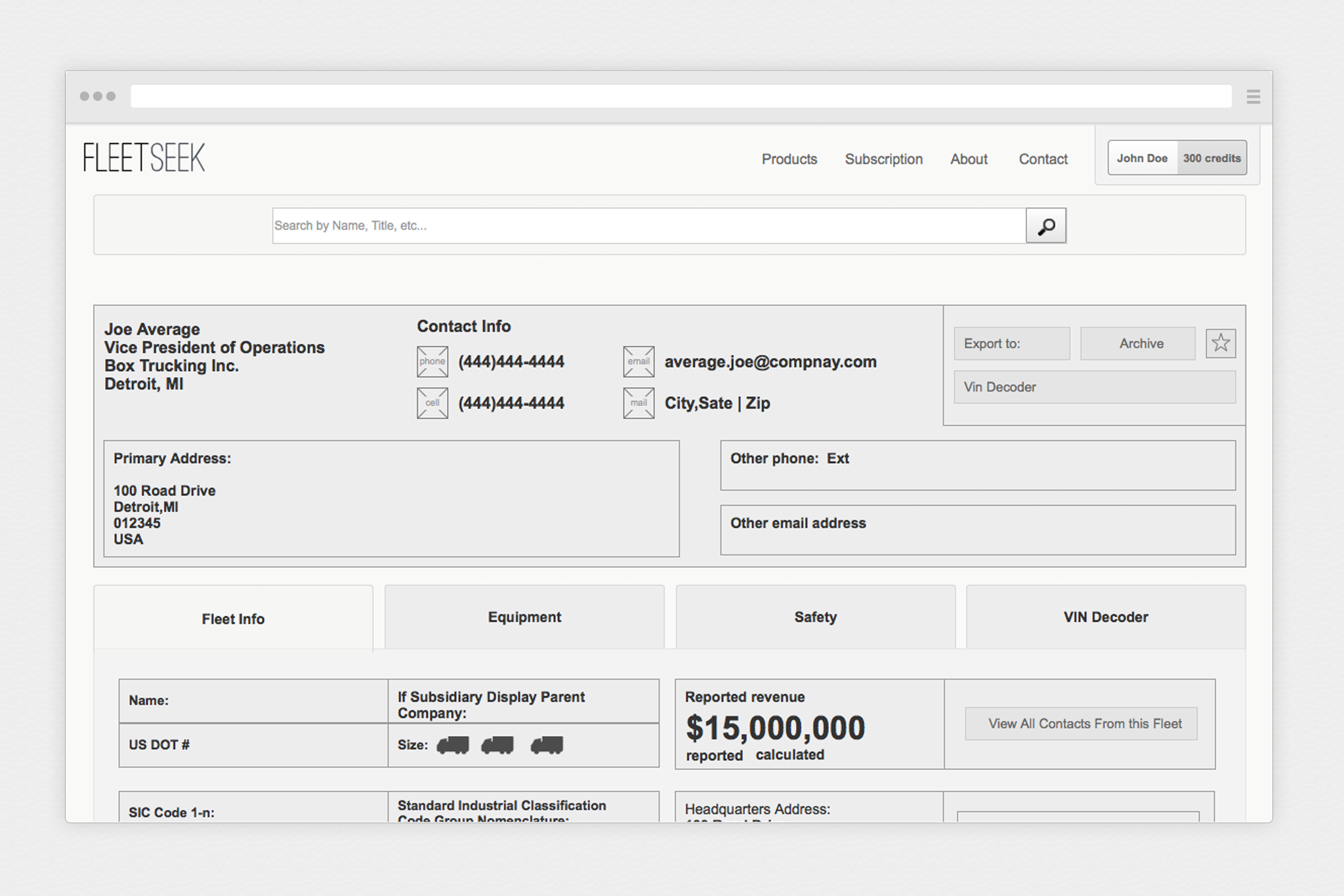Open the Vin Decoder dropdown
Image resolution: width=1344 pixels, height=896 pixels.
(x=1094, y=387)
